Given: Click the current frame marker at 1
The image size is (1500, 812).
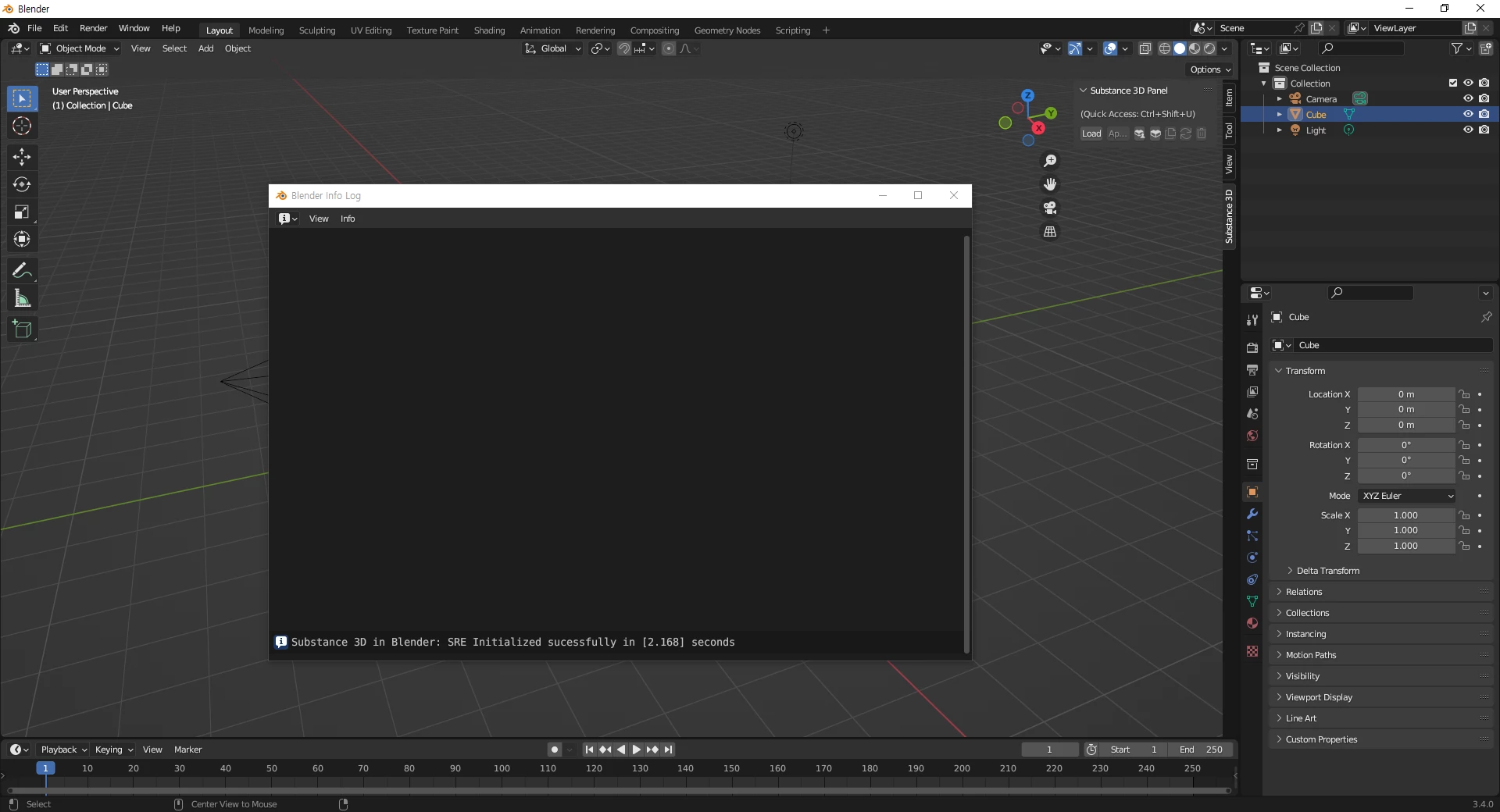Looking at the screenshot, I should pyautogui.click(x=45, y=768).
